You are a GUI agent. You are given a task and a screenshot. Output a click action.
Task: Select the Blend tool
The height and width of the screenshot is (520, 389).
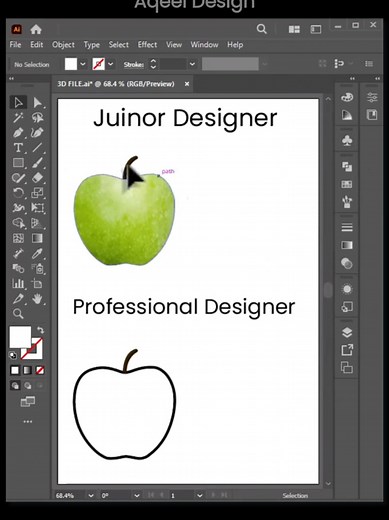pos(18,268)
